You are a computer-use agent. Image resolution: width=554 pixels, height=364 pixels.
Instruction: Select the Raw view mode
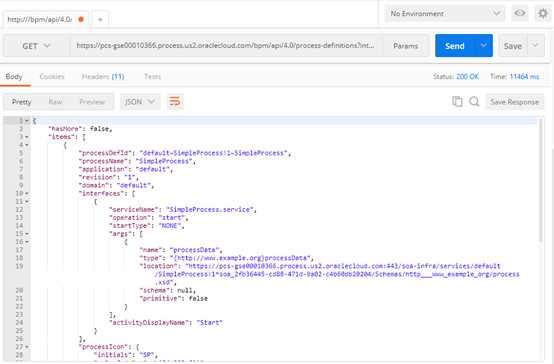tap(55, 102)
